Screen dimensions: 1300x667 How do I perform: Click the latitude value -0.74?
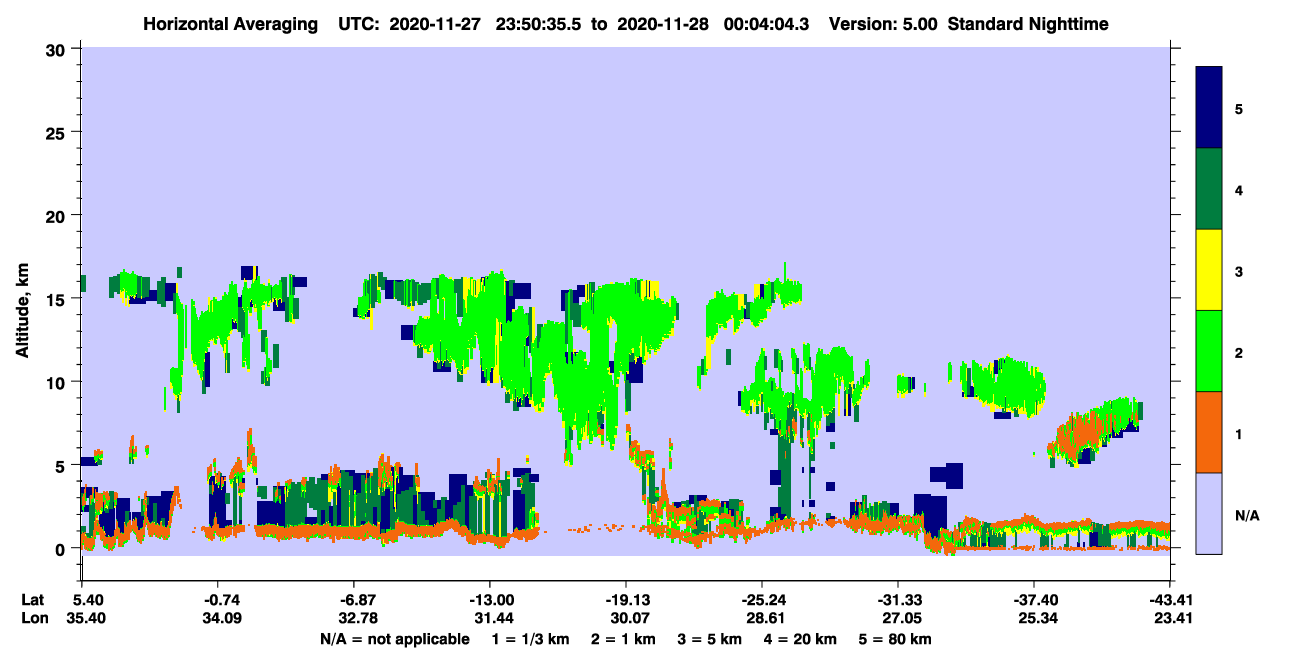coord(220,600)
